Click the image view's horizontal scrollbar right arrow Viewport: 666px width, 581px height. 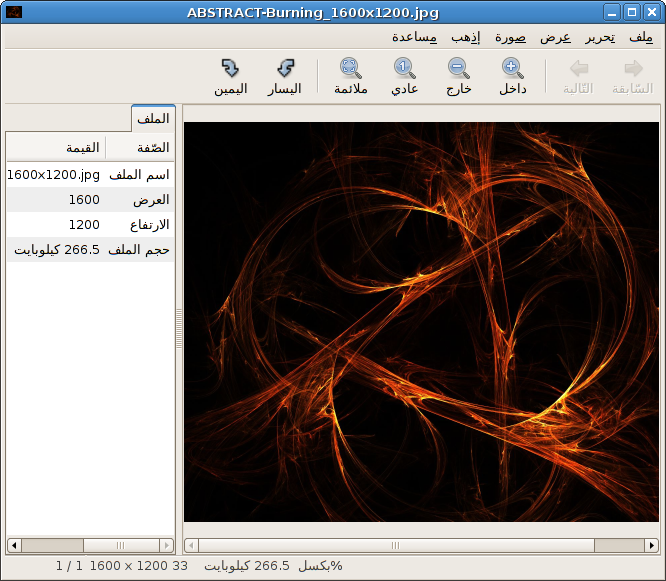pos(652,545)
